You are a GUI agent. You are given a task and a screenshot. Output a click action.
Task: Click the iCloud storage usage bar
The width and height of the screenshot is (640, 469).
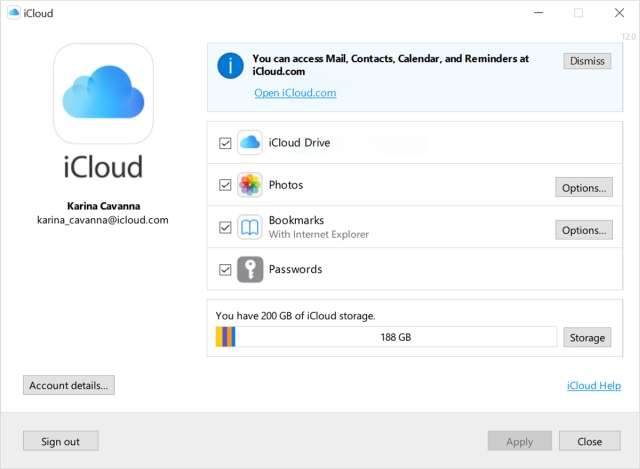click(386, 338)
